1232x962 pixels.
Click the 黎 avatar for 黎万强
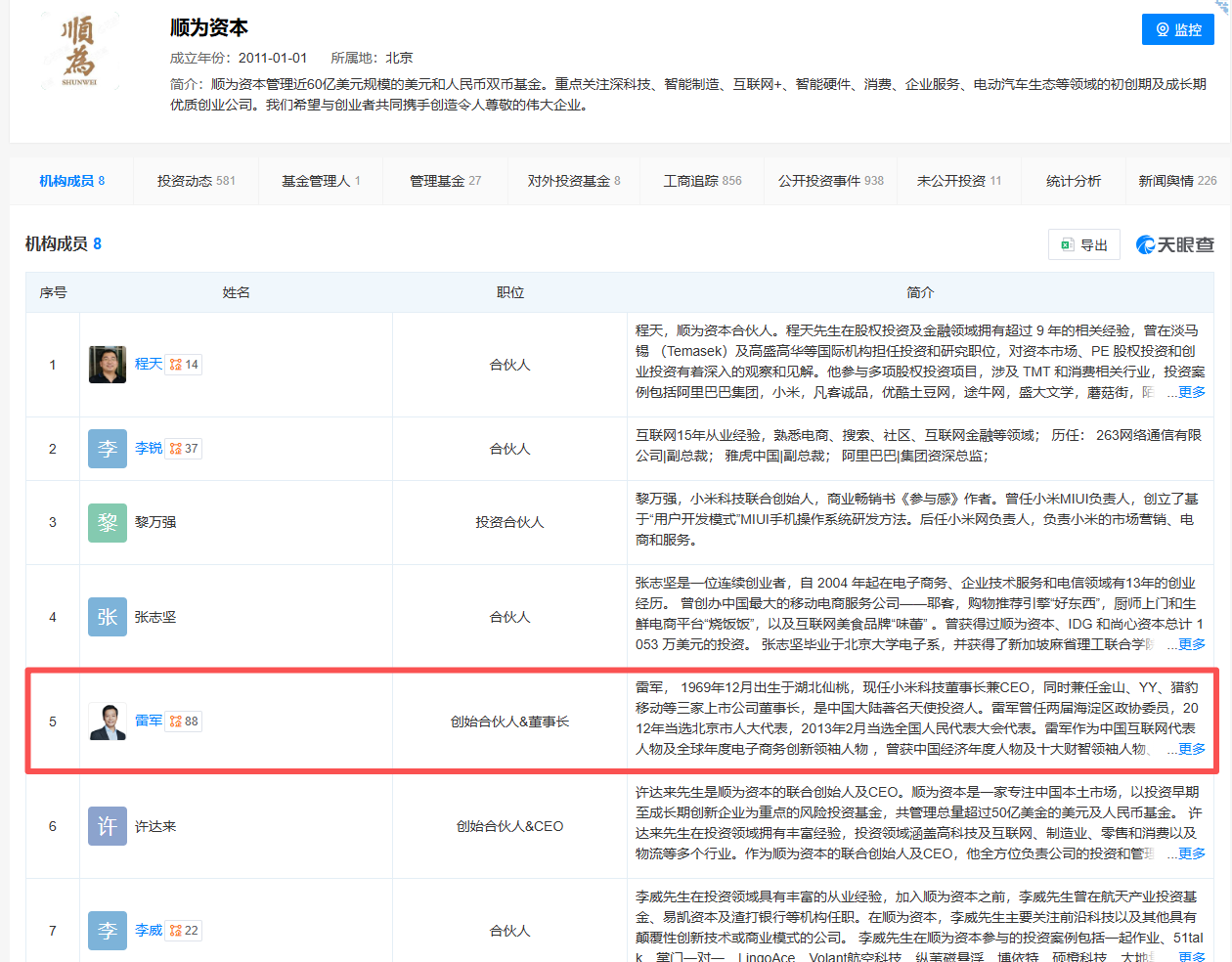click(108, 522)
